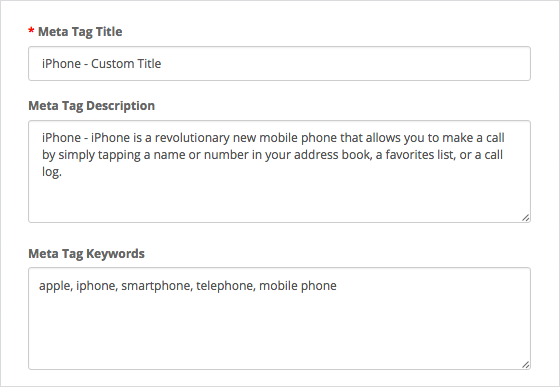Select the Meta Tag Keywords label
The width and height of the screenshot is (560, 387).
pyautogui.click(x=86, y=253)
